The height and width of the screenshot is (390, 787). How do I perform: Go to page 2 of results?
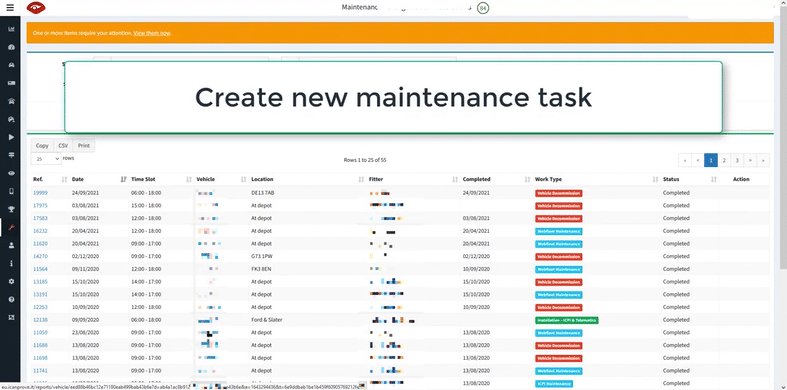coord(724,160)
